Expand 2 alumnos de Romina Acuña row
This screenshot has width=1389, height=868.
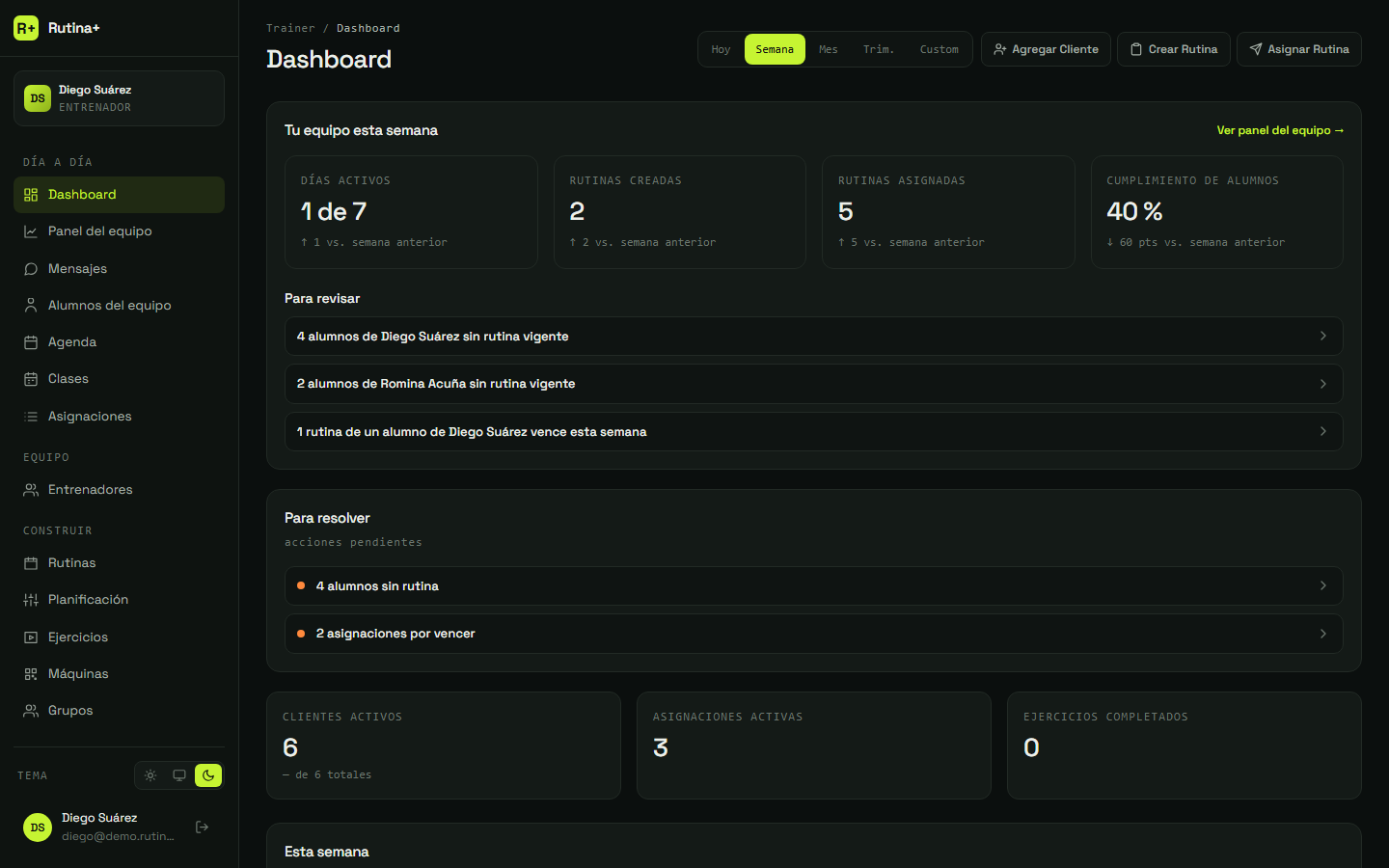point(814,384)
